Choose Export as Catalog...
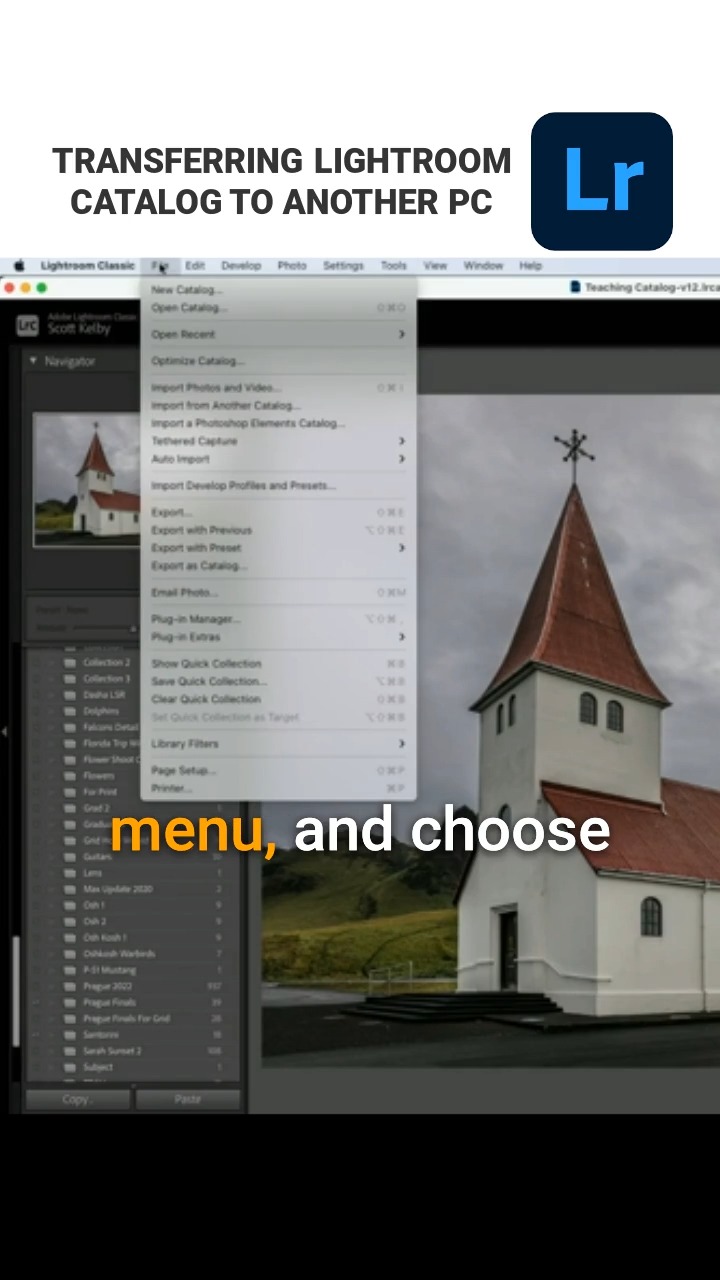720x1280 pixels. click(278, 566)
